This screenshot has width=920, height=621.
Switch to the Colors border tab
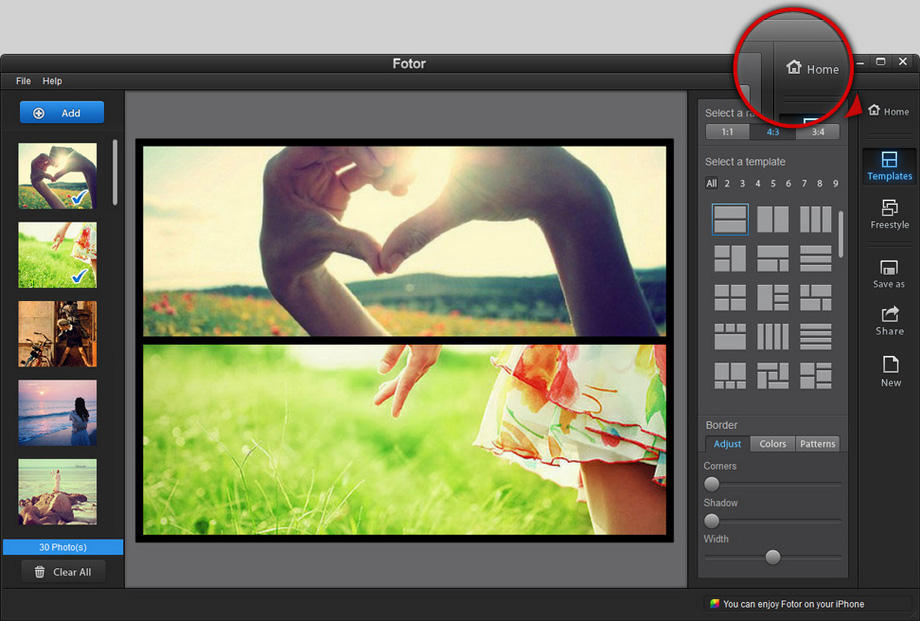click(x=772, y=444)
